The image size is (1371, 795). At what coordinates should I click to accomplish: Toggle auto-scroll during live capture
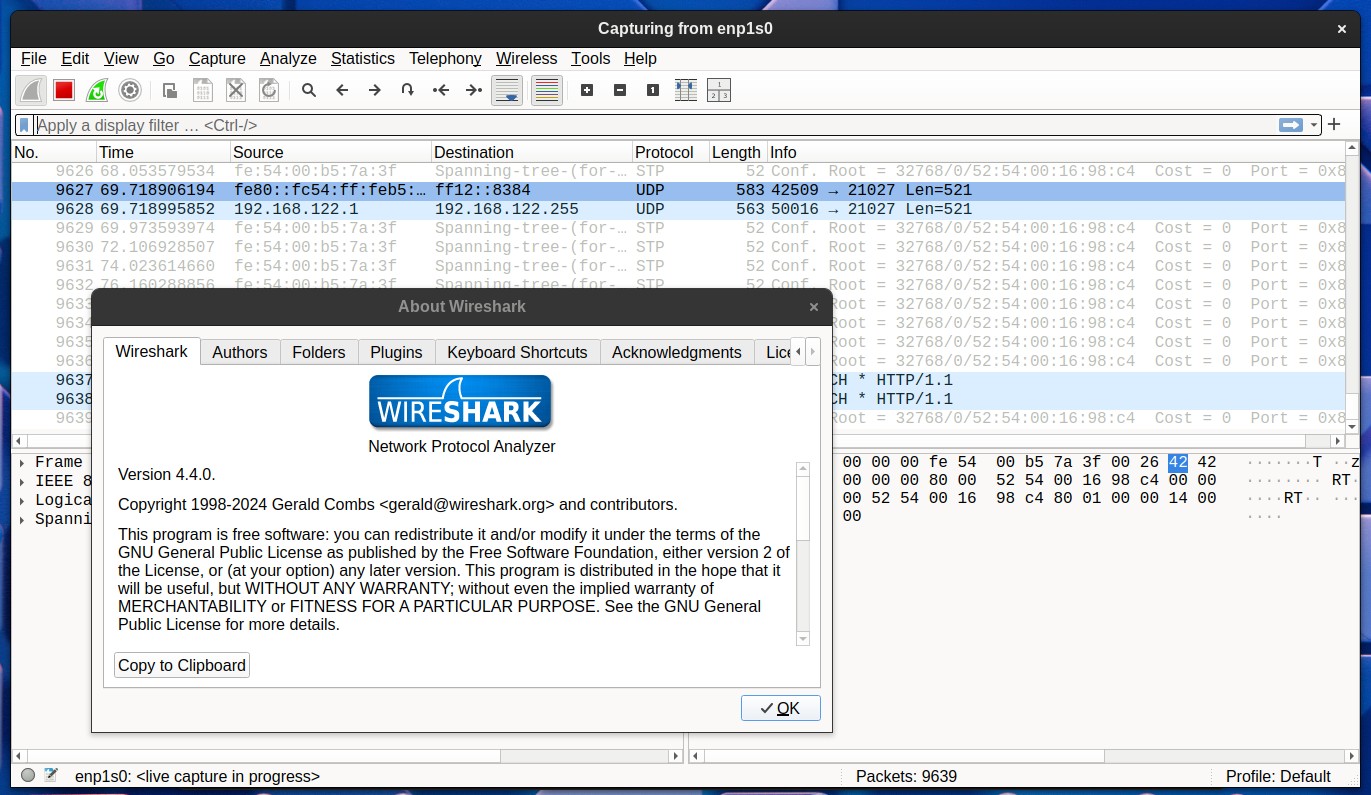click(x=507, y=90)
